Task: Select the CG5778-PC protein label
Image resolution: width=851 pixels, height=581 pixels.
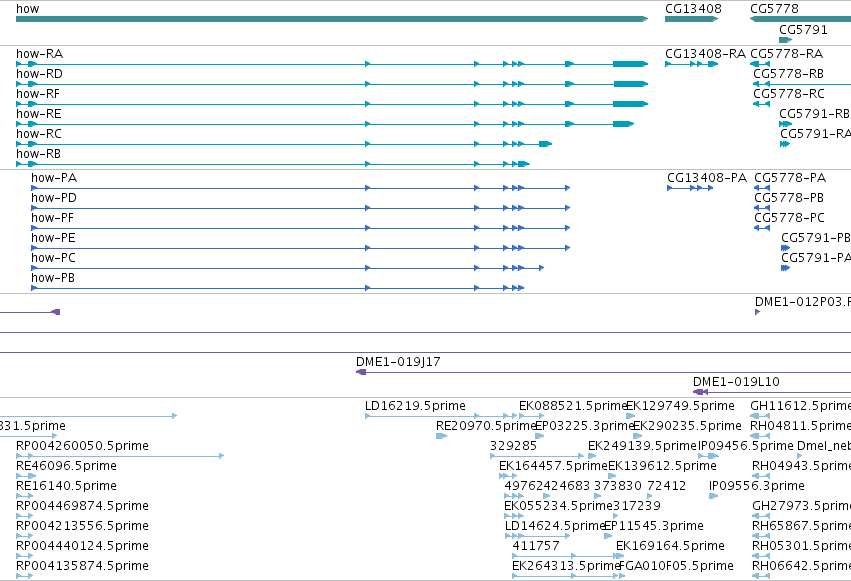Action: tap(790, 218)
